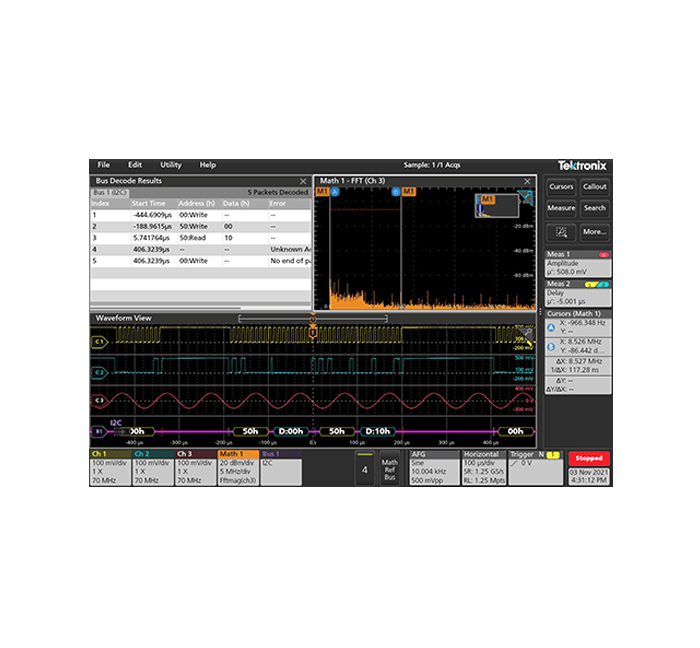Open the Utility menu

(171, 165)
